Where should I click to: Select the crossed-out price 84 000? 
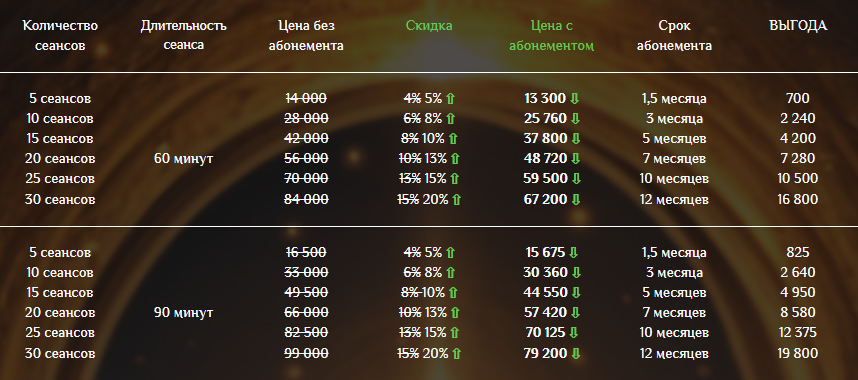306,200
